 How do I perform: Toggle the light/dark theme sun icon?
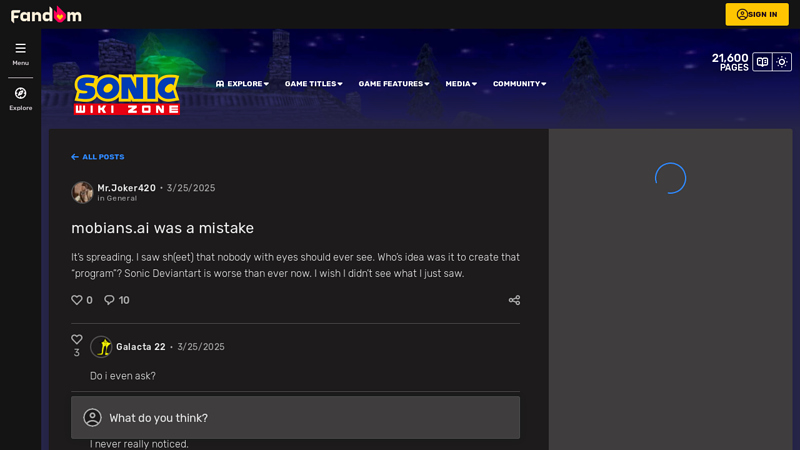pos(782,62)
